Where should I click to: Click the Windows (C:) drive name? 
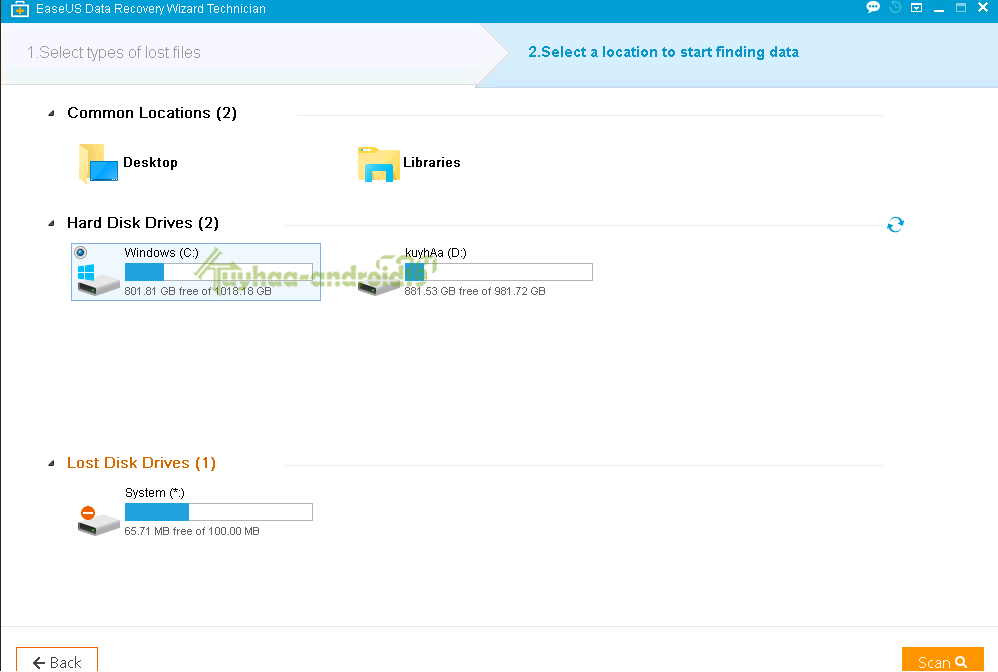pos(162,253)
